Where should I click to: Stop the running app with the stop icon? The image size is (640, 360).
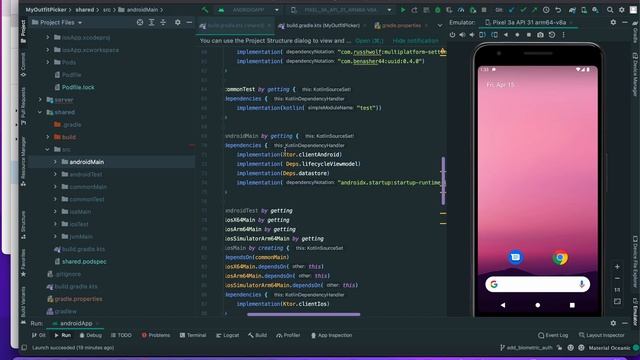click(x=484, y=10)
